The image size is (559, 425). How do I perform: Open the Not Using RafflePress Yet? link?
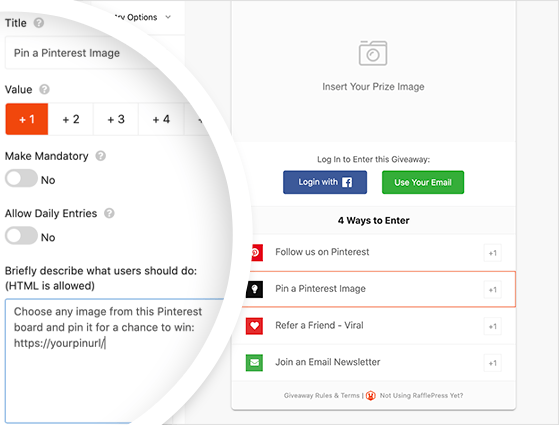[x=421, y=395]
